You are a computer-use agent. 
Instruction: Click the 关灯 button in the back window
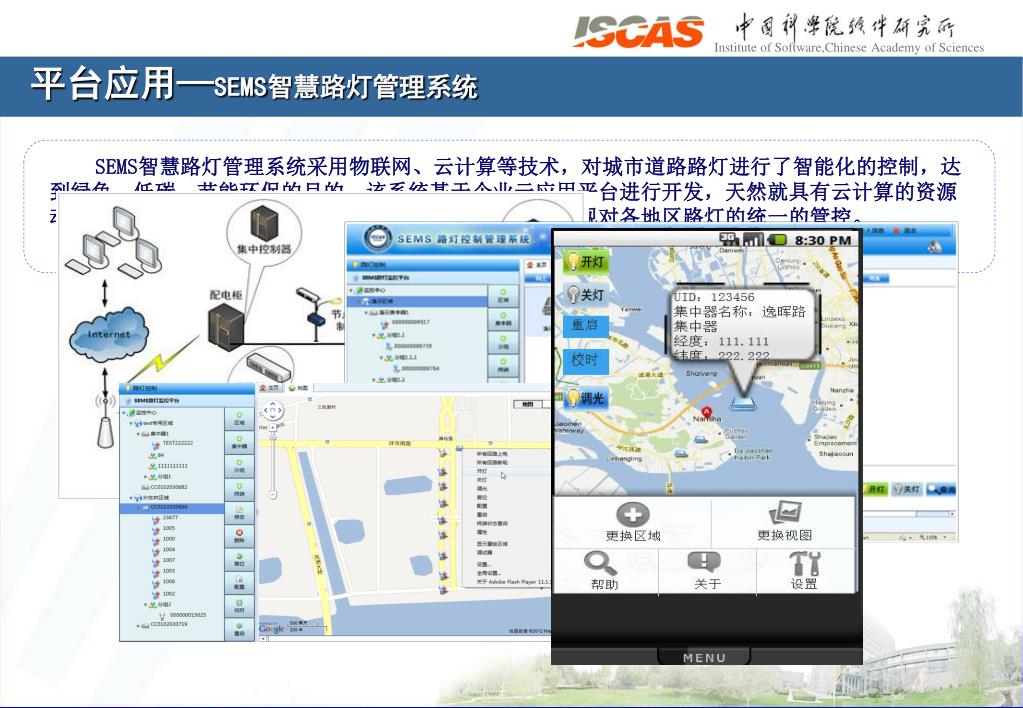click(906, 489)
